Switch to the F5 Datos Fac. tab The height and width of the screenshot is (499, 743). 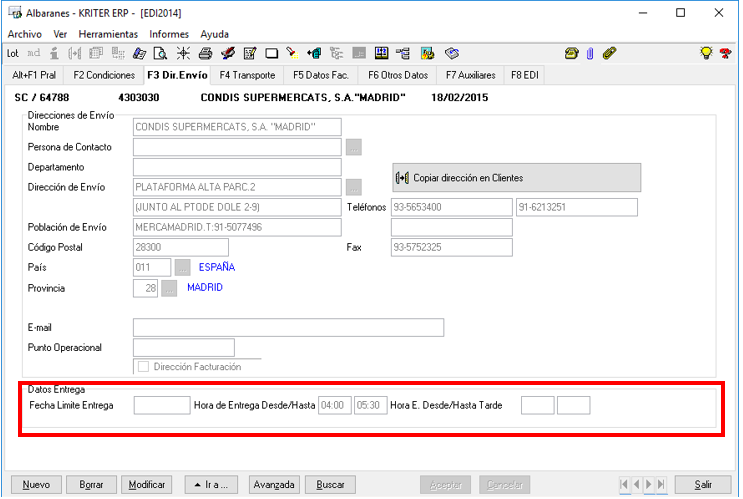click(321, 75)
